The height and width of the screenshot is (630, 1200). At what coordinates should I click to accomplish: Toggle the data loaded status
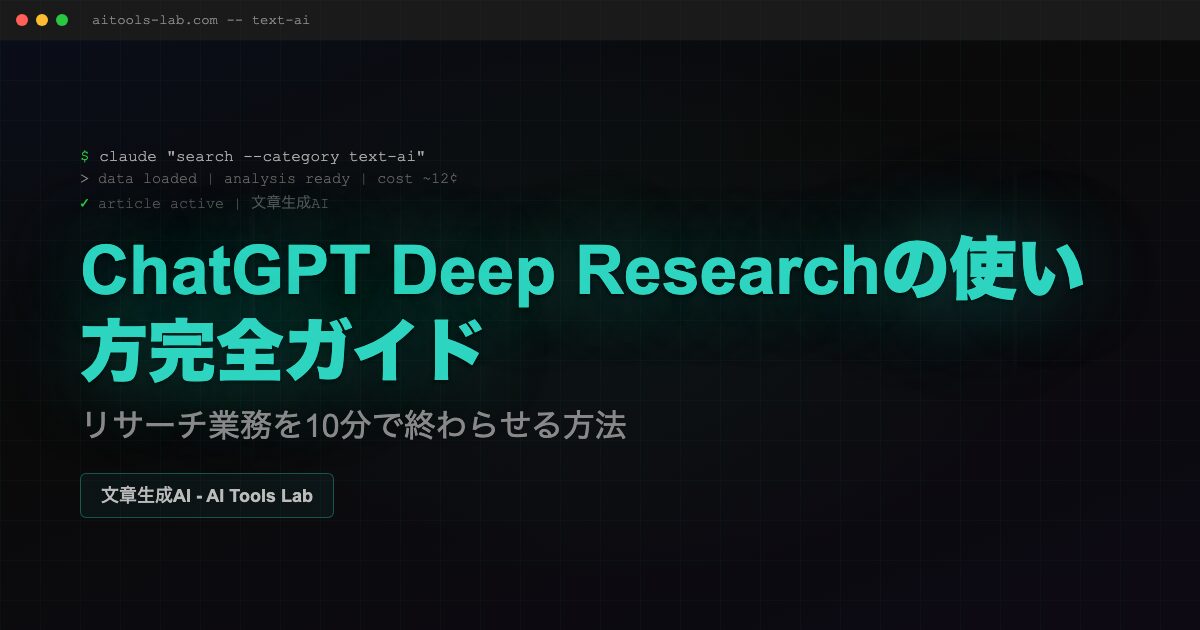pyautogui.click(x=146, y=179)
